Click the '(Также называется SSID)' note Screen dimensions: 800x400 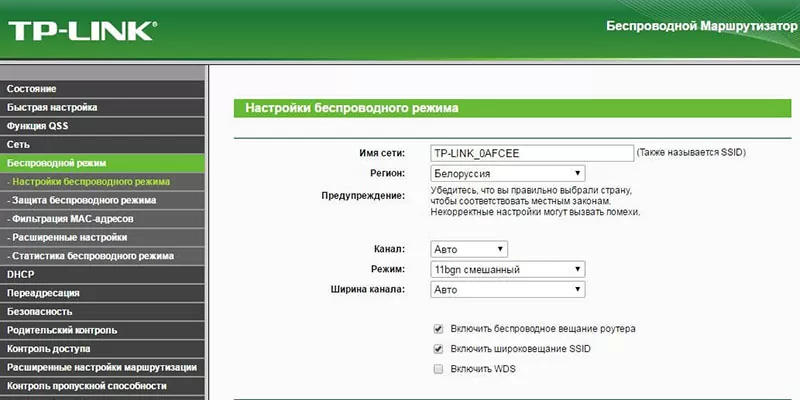click(x=691, y=153)
